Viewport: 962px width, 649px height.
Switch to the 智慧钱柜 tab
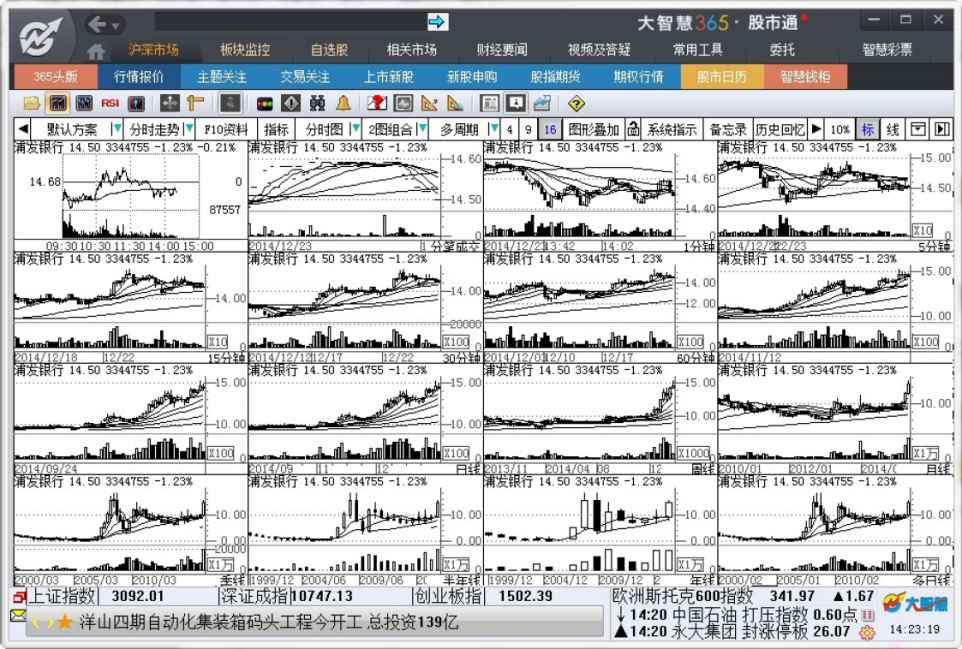(805, 77)
